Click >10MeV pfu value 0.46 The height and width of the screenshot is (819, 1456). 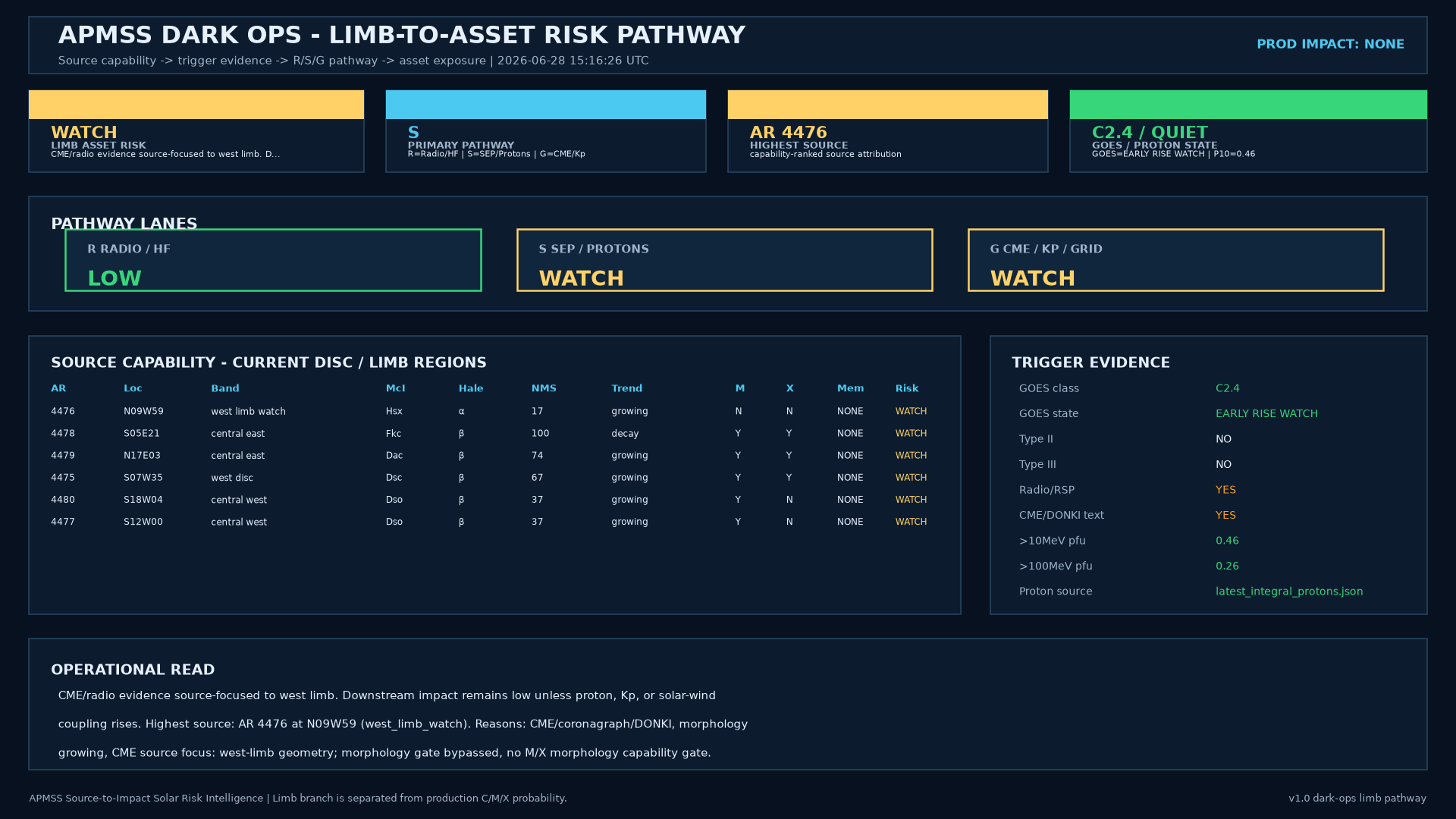1227,541
